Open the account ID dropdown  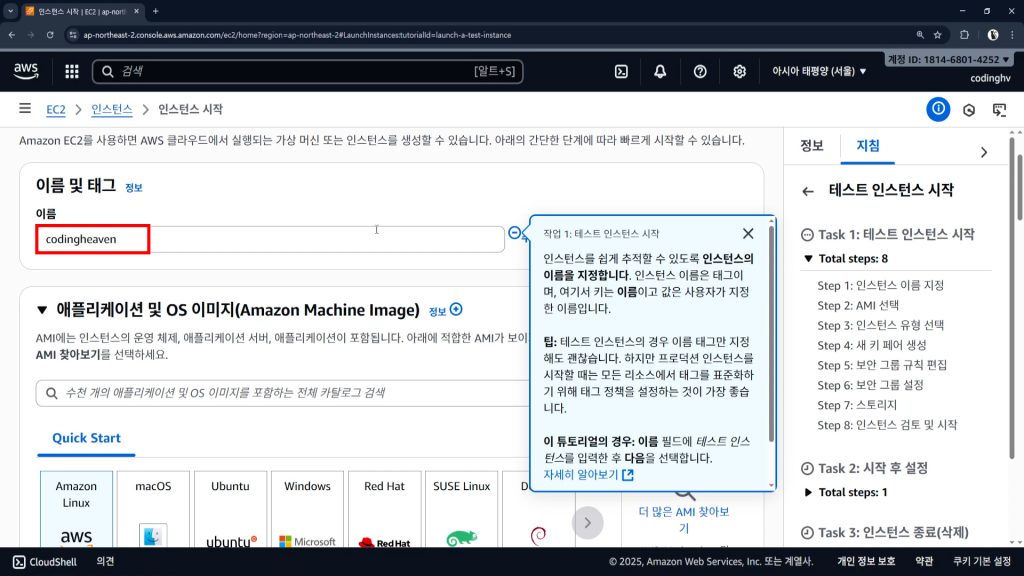point(948,59)
